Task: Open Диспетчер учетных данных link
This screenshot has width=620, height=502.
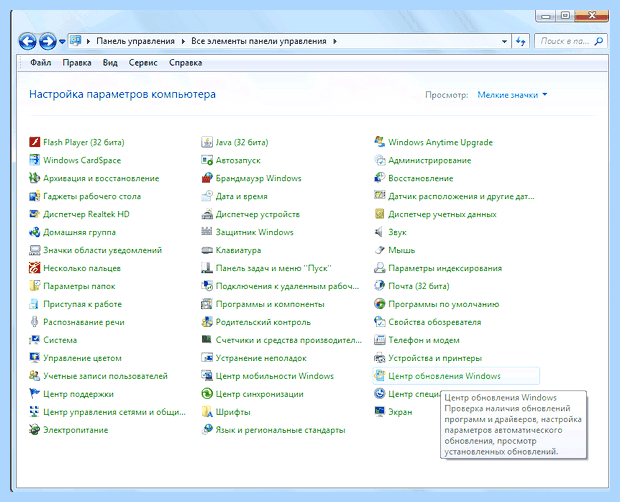Action: 442,214
